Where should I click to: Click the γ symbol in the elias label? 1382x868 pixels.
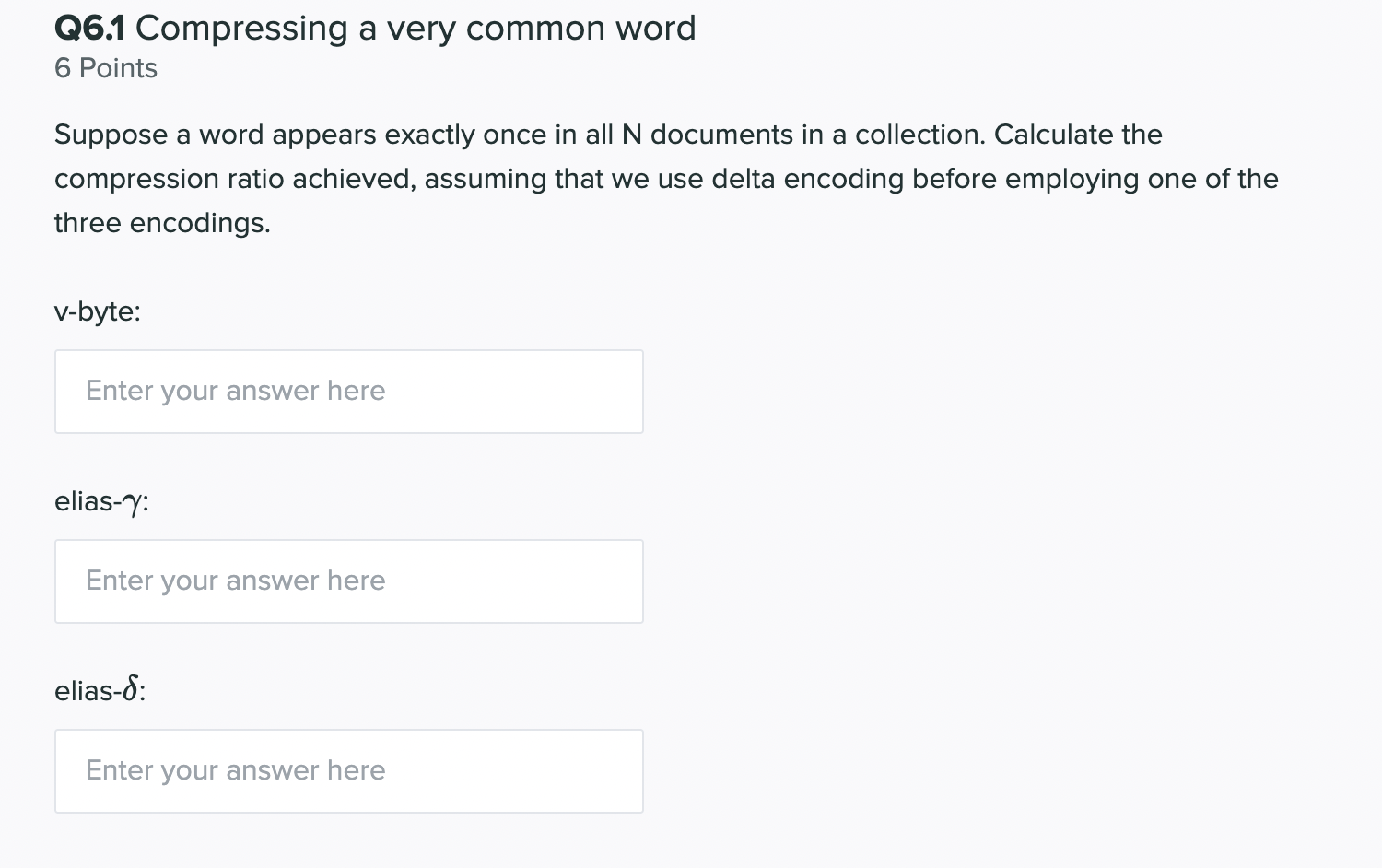(133, 503)
